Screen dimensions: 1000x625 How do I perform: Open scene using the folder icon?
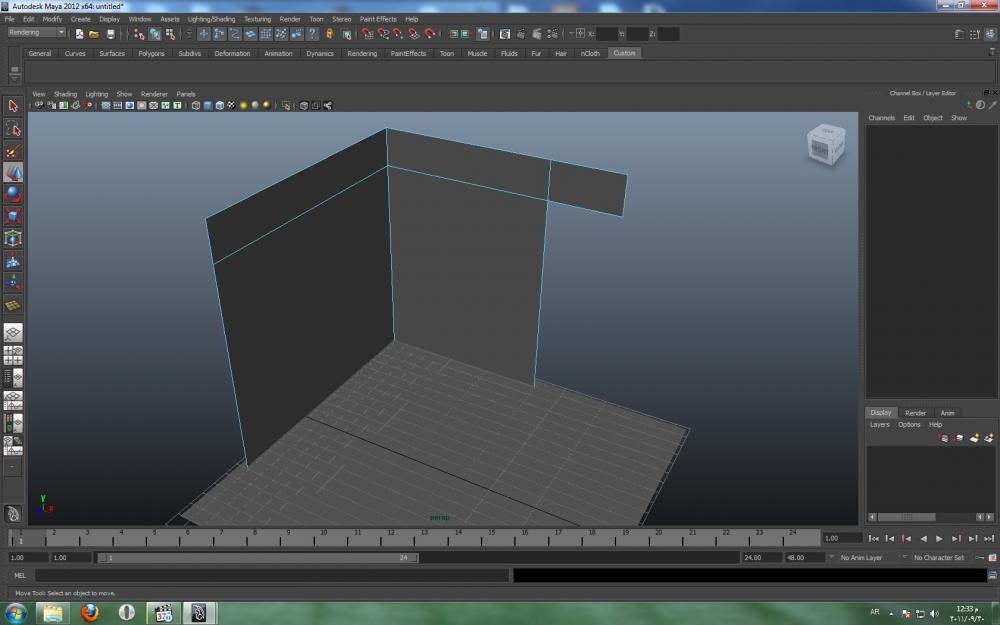click(94, 34)
